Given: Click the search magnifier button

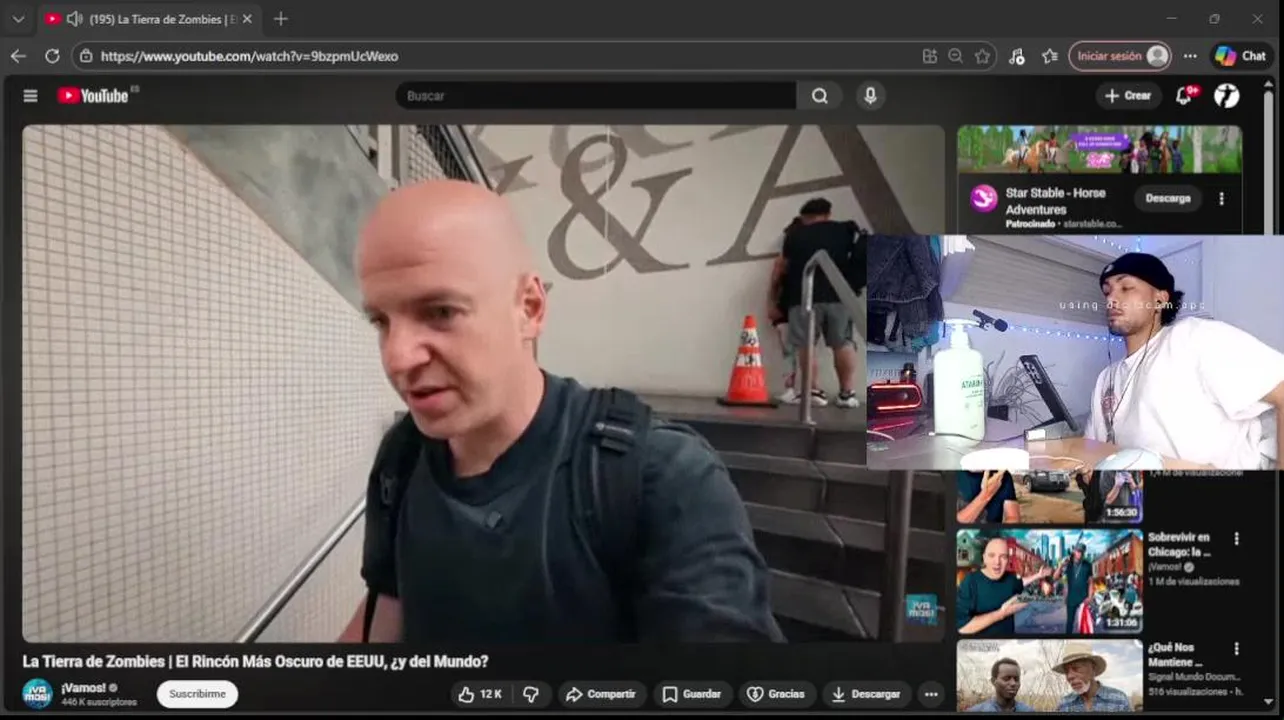Looking at the screenshot, I should pos(820,96).
